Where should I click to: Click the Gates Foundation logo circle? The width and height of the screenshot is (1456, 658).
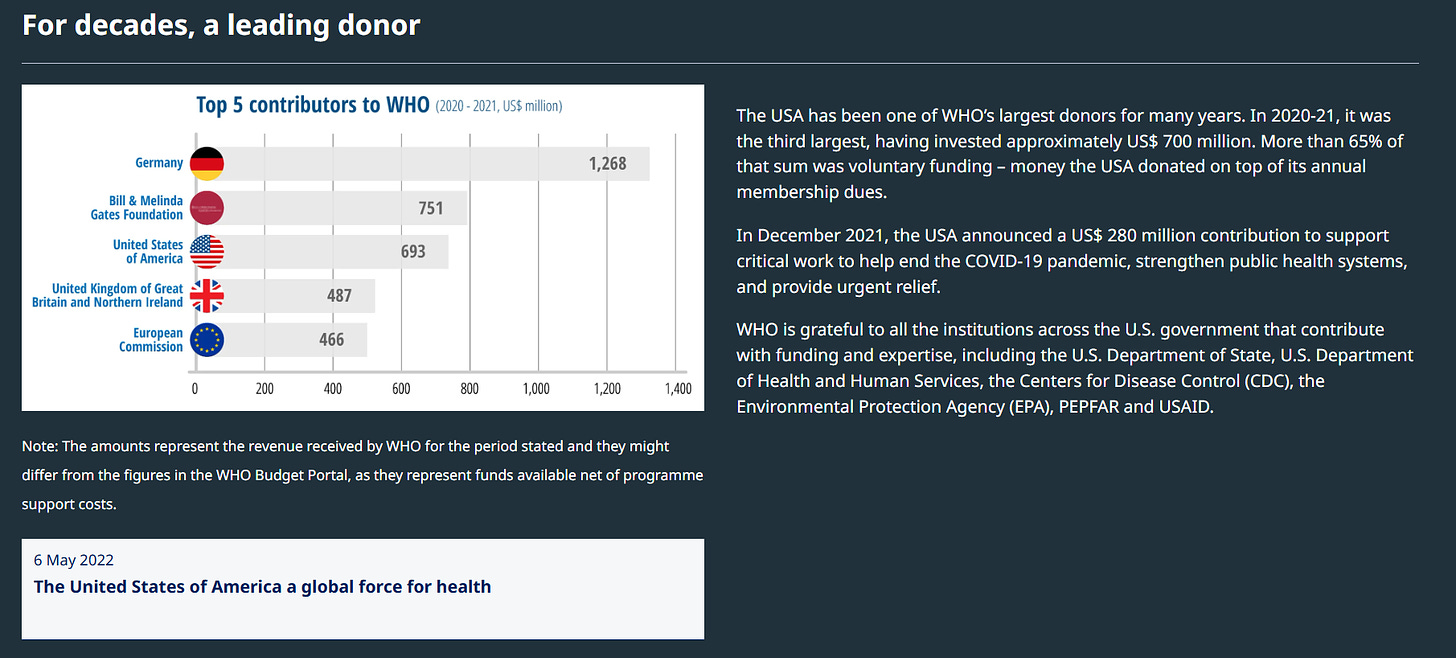(x=206, y=208)
